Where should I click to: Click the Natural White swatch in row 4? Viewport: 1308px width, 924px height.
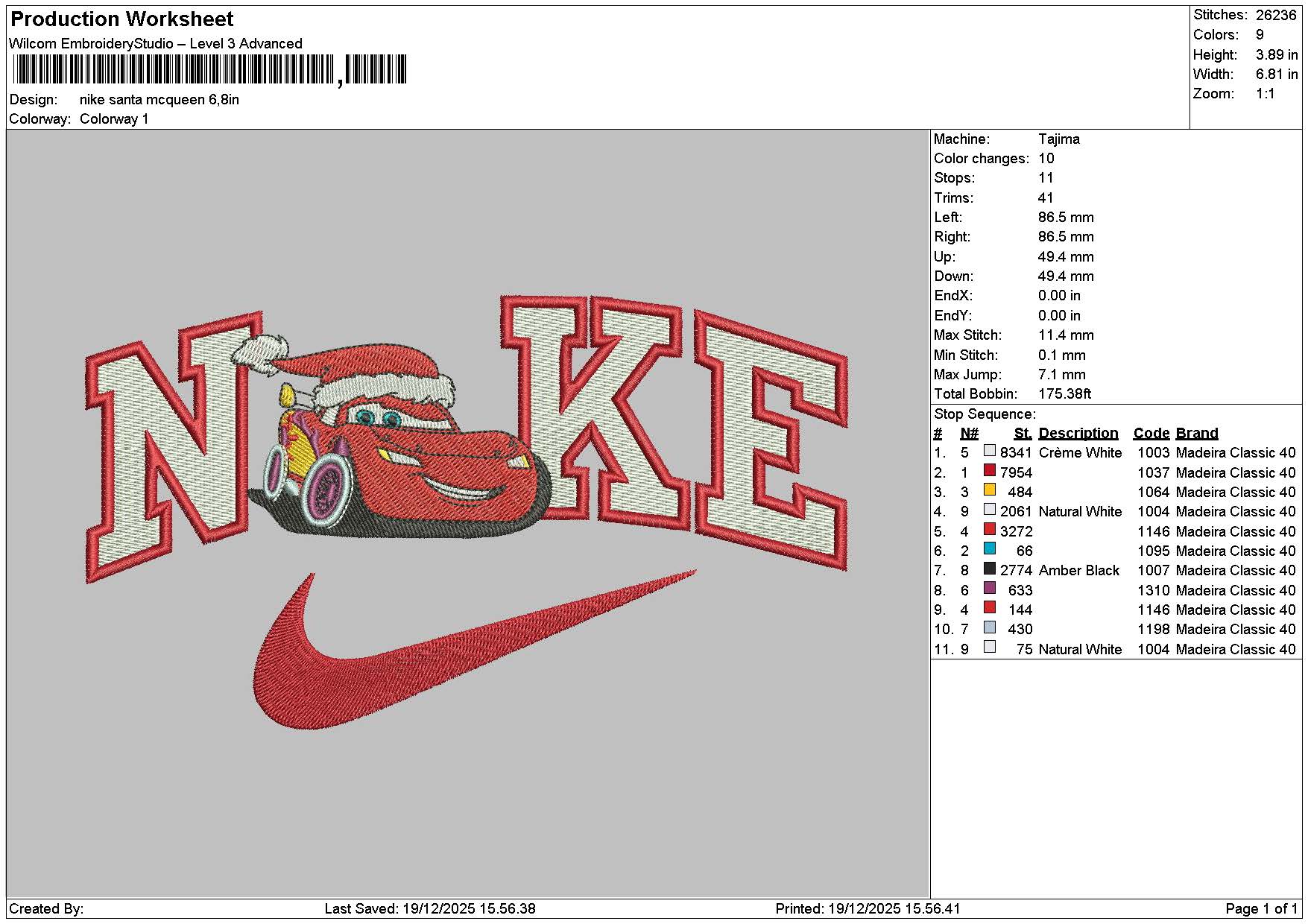989,509
